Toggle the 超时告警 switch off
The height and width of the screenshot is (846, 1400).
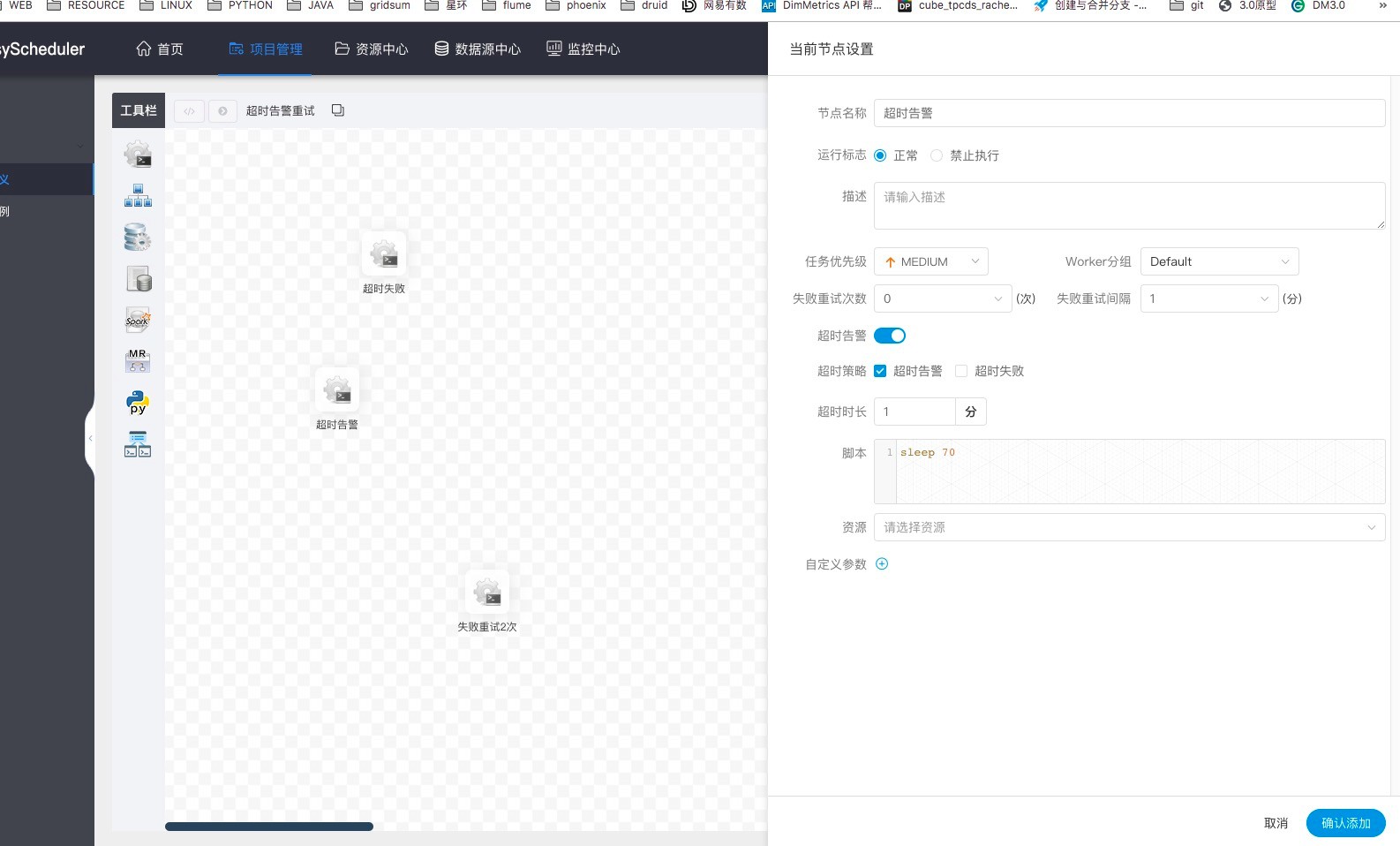(x=890, y=336)
